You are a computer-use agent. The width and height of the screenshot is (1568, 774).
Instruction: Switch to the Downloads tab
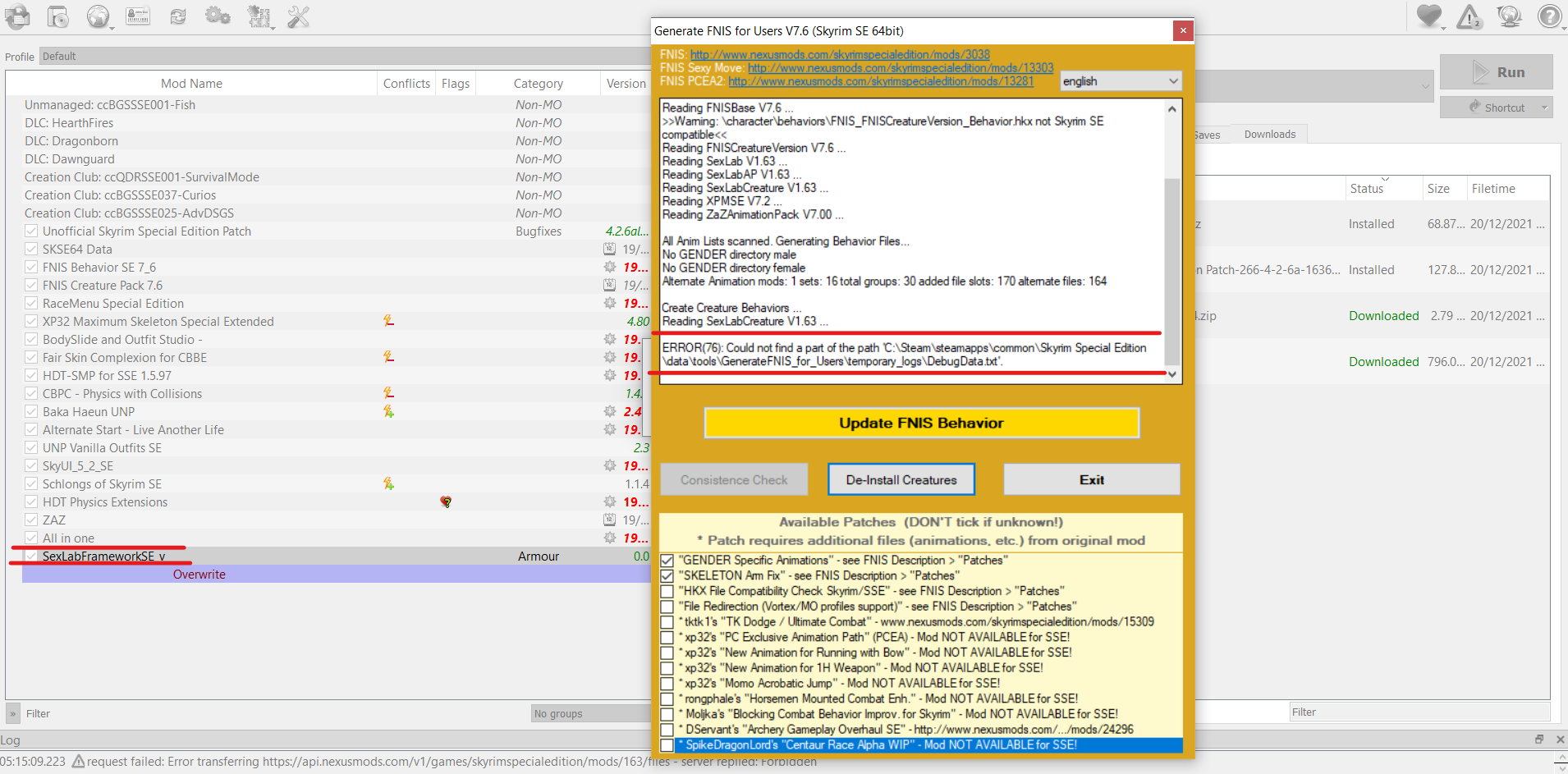click(x=1269, y=135)
